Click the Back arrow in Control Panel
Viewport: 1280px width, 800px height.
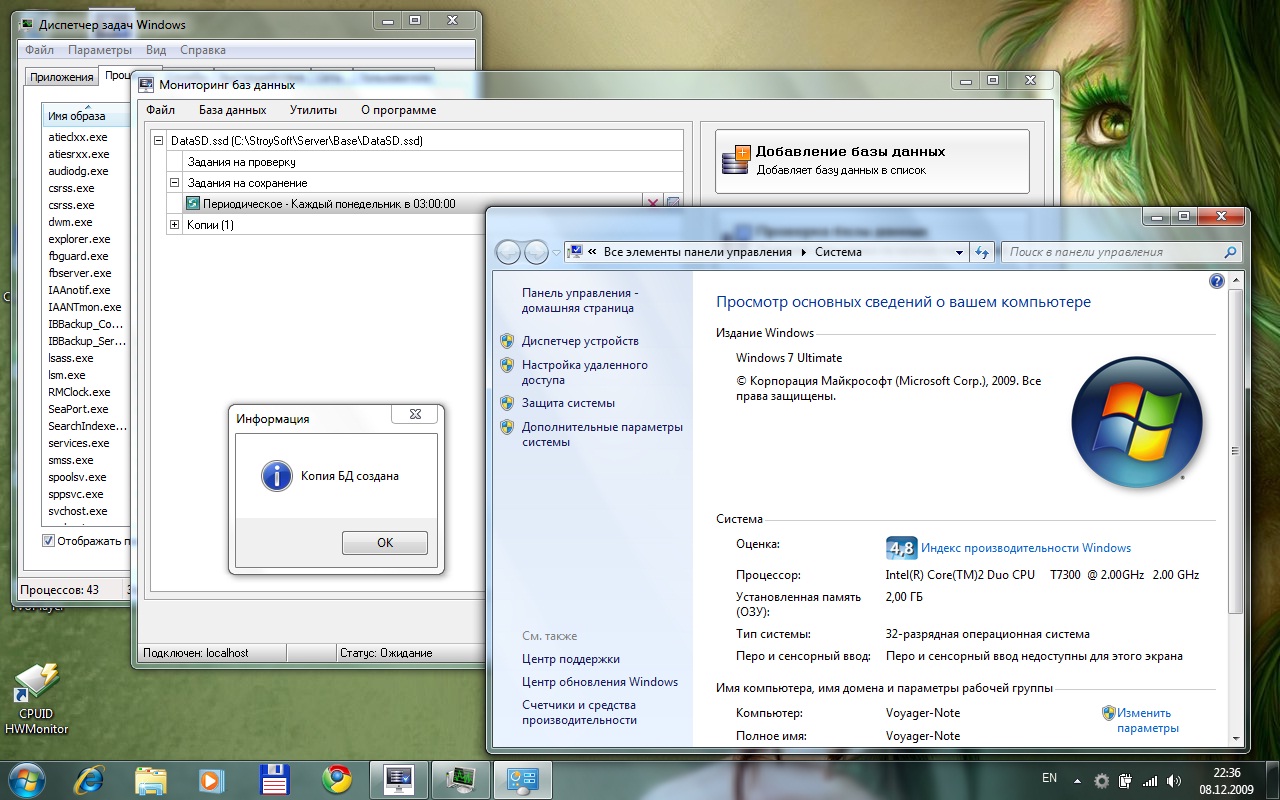tap(509, 252)
